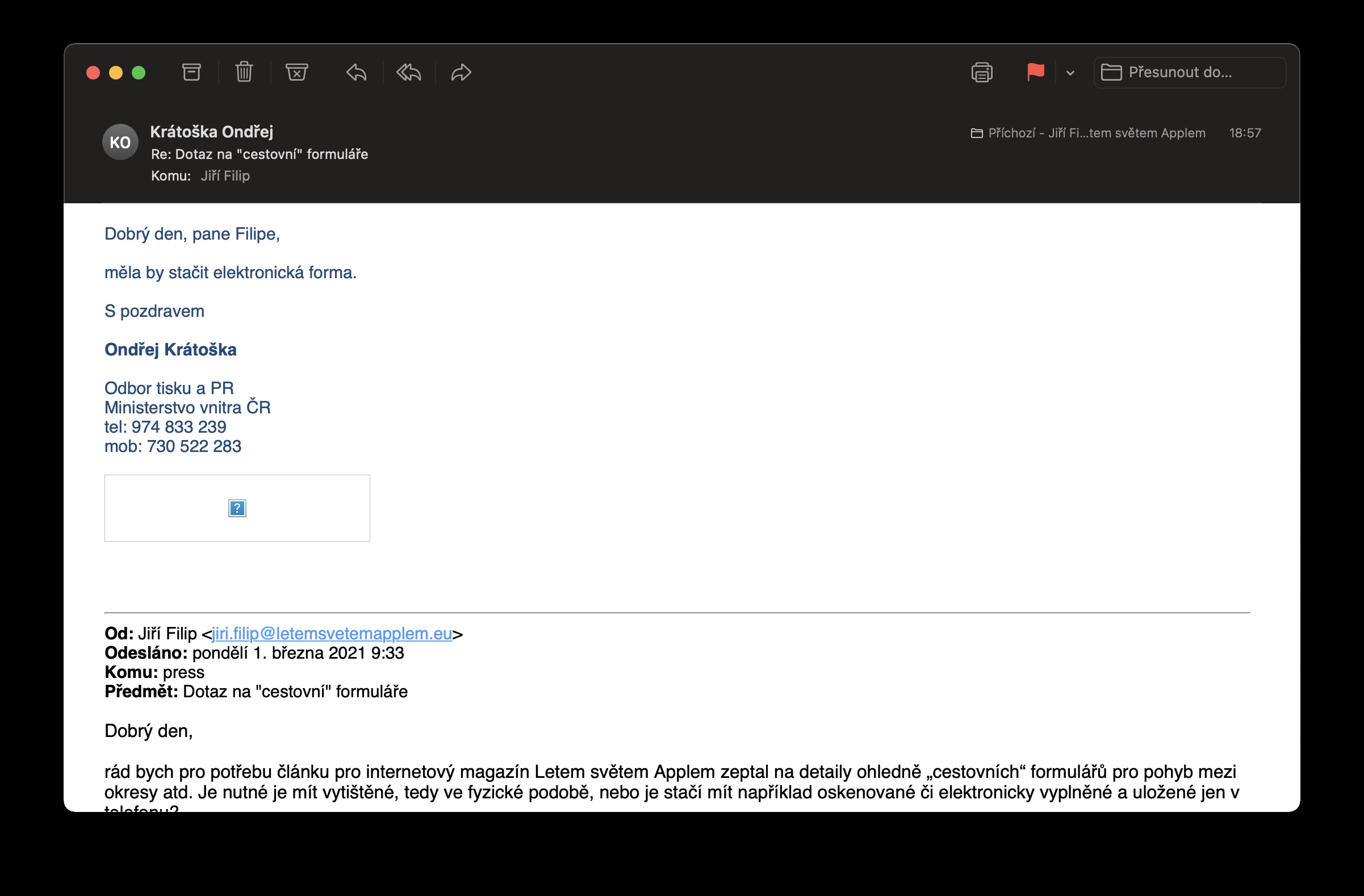Reply all to this email

(408, 72)
